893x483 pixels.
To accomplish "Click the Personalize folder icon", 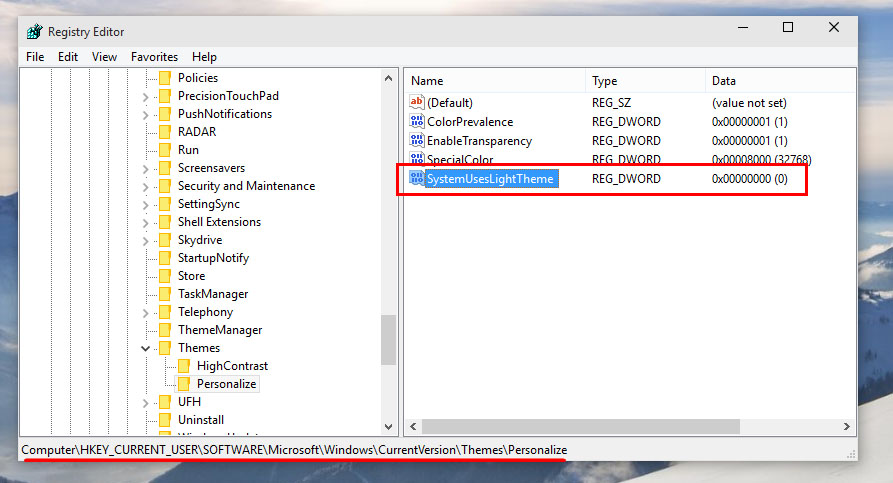I will [x=184, y=384].
